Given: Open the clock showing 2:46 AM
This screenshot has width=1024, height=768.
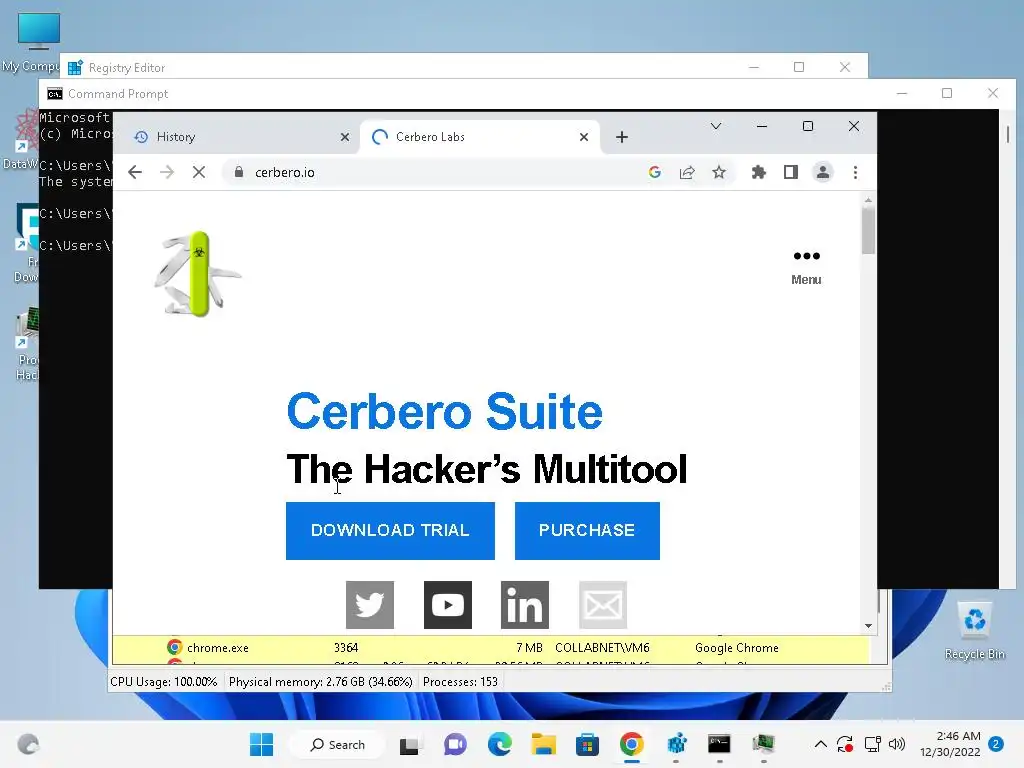Looking at the screenshot, I should pos(950,744).
